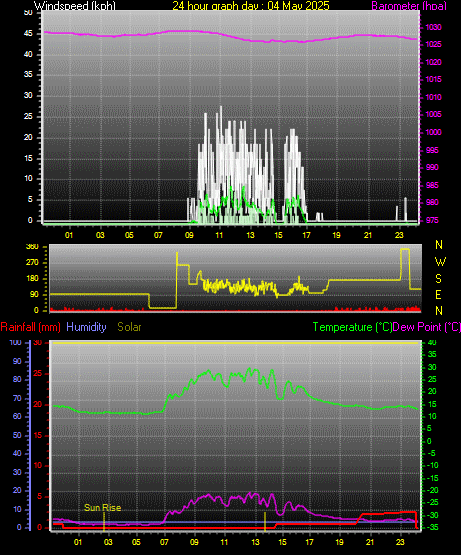Click the 50 humidity axis value
461x555 pixels.
(17, 435)
